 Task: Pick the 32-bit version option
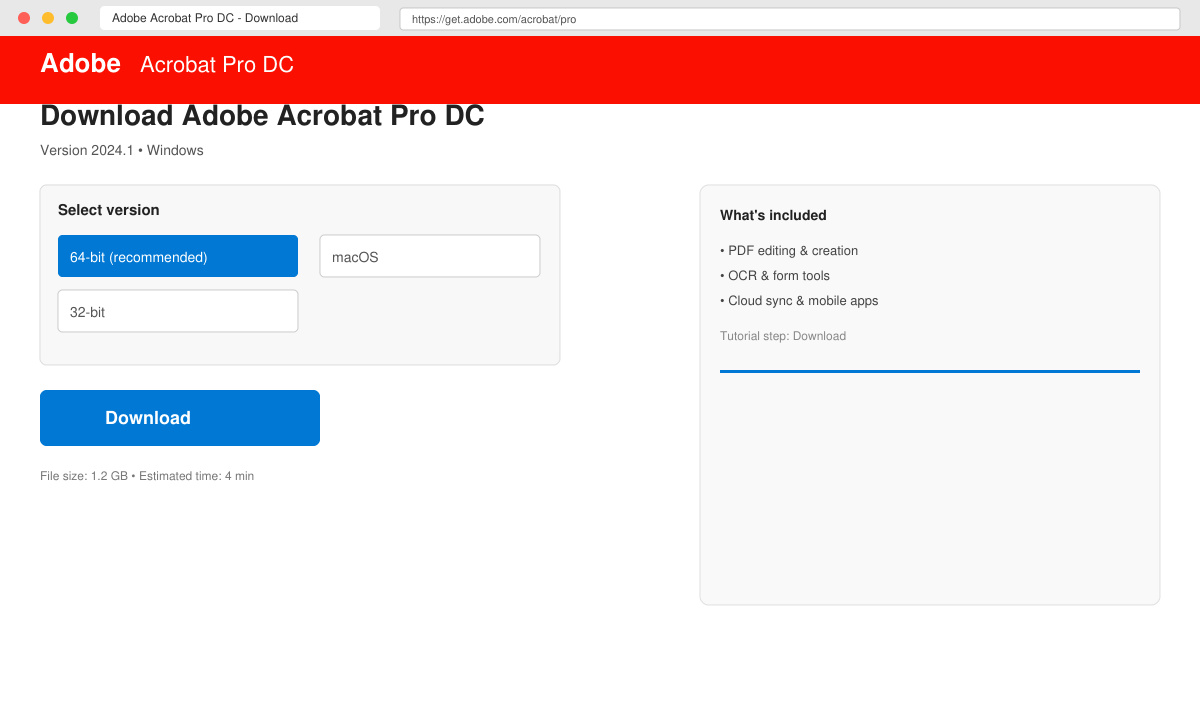click(x=178, y=311)
